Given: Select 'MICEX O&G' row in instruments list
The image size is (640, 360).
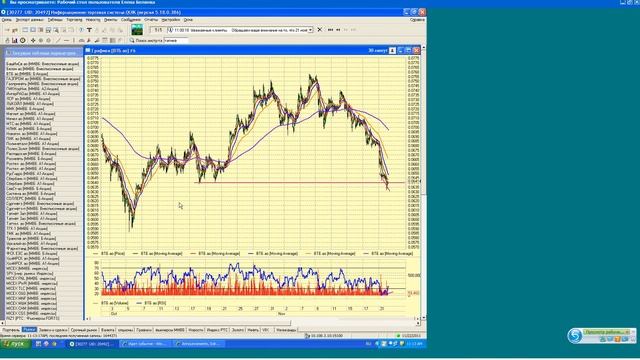Looking at the screenshot, I should pyautogui.click(x=43, y=293).
